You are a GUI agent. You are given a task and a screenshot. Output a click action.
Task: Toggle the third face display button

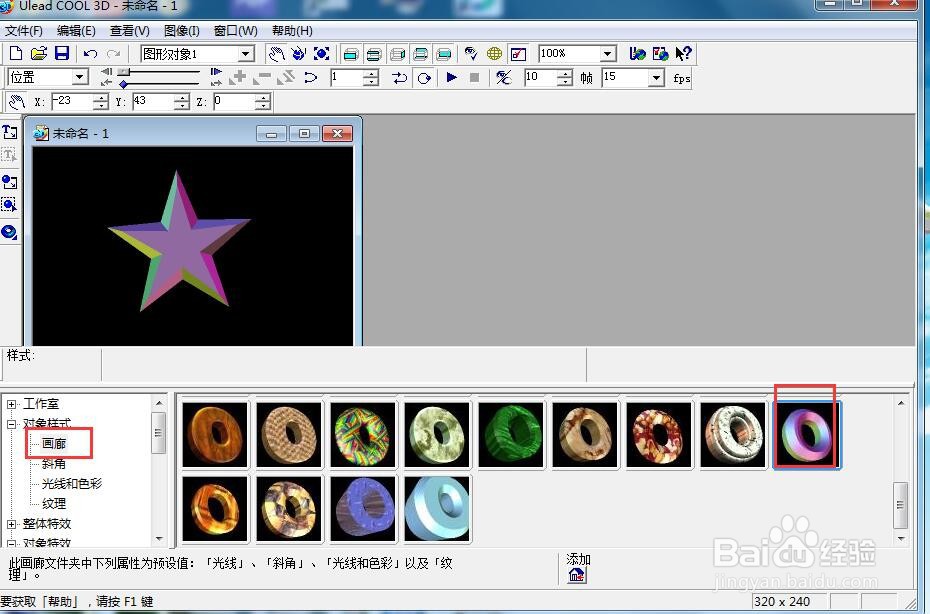click(x=397, y=54)
